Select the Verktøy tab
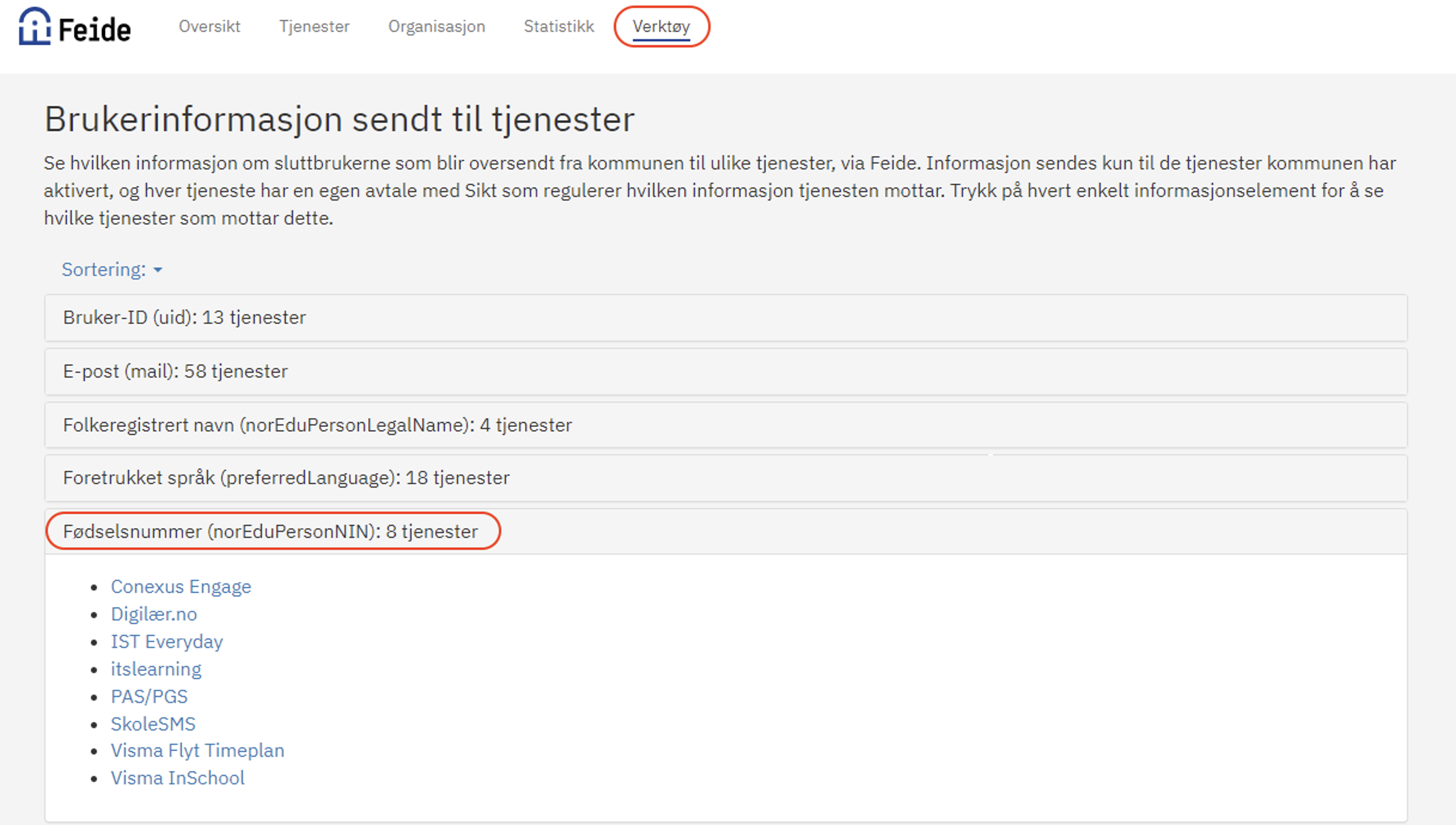The image size is (1456, 825). 662,27
